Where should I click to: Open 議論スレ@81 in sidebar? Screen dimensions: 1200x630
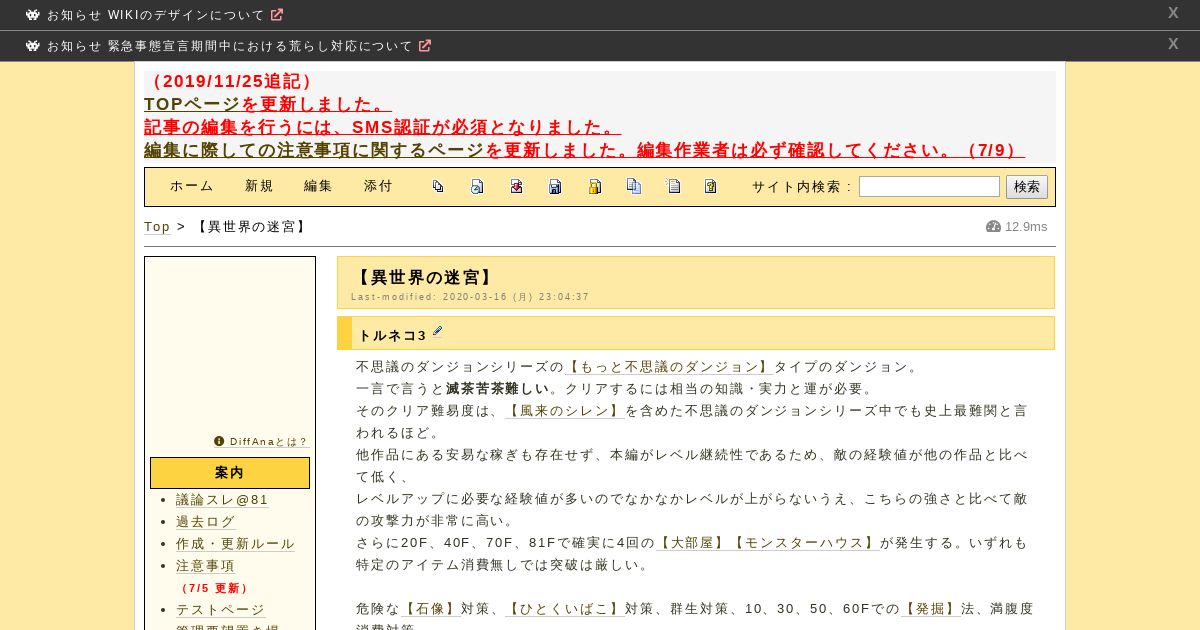click(222, 499)
